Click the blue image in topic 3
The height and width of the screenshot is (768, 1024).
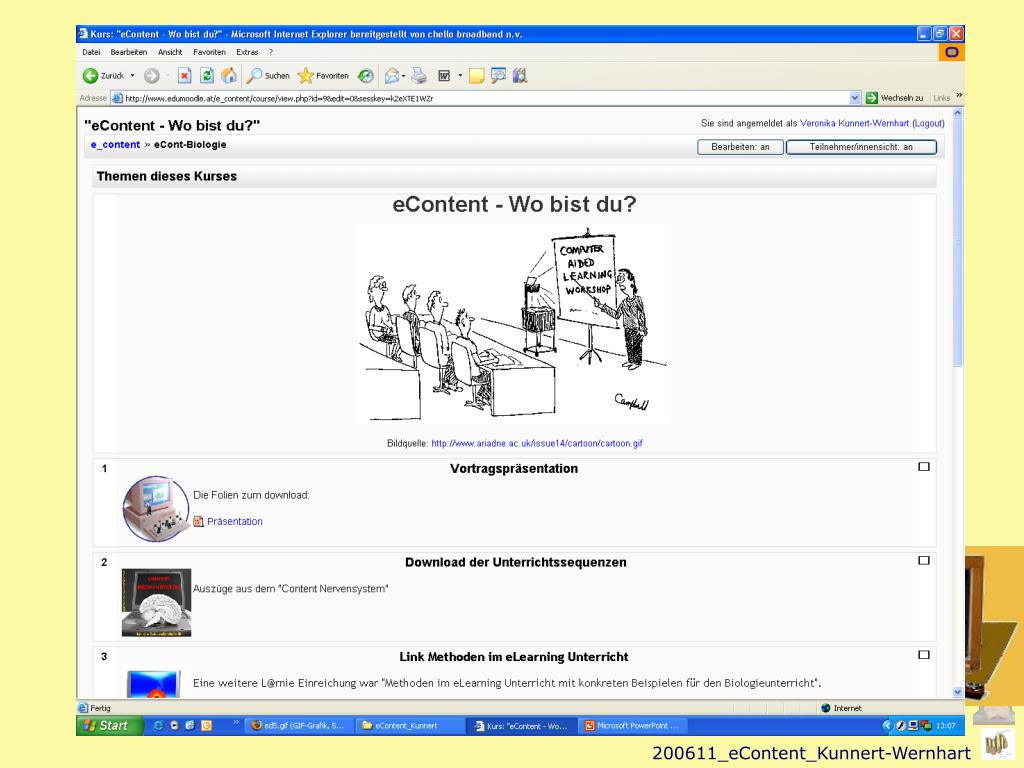click(x=153, y=683)
